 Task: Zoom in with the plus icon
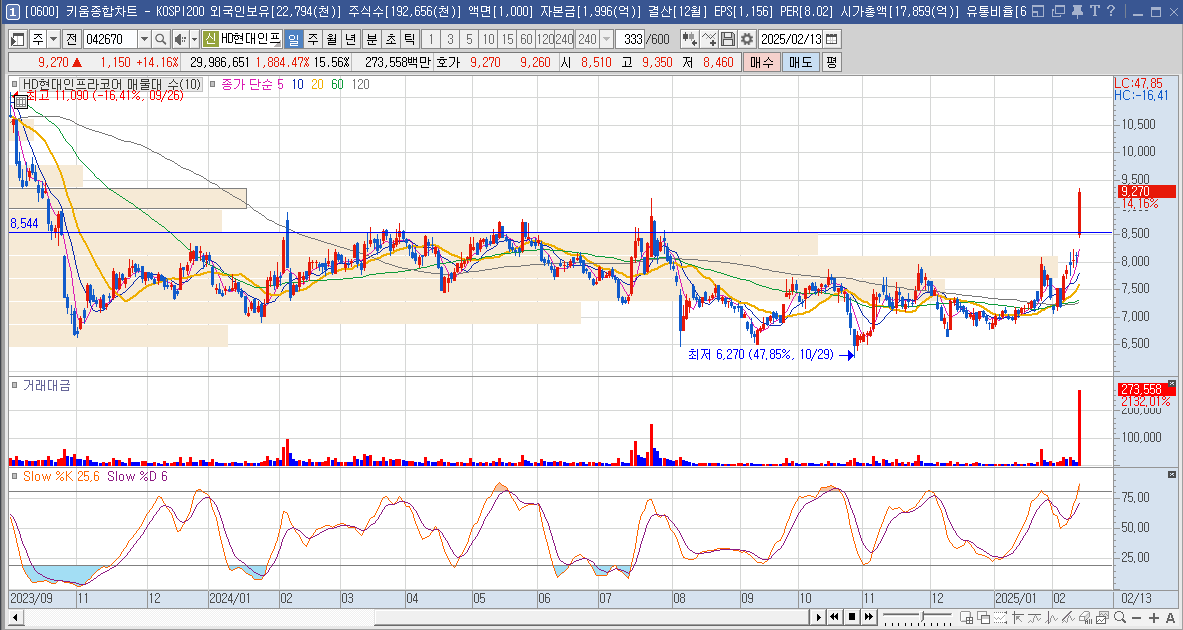1154,617
